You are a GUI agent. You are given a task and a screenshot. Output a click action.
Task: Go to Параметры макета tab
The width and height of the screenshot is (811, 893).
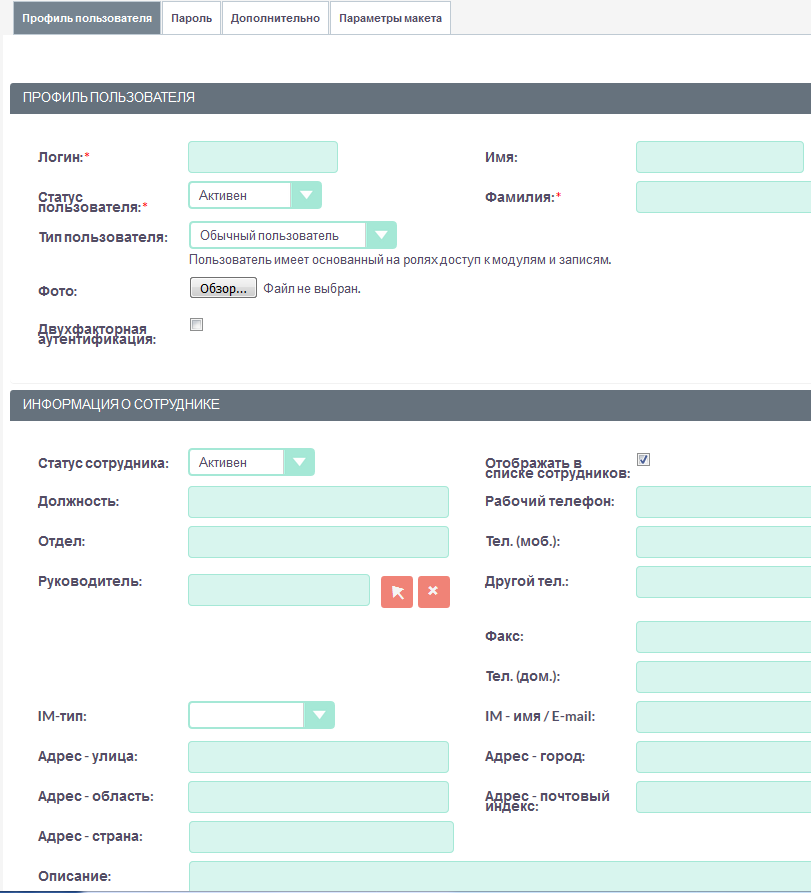(x=390, y=18)
